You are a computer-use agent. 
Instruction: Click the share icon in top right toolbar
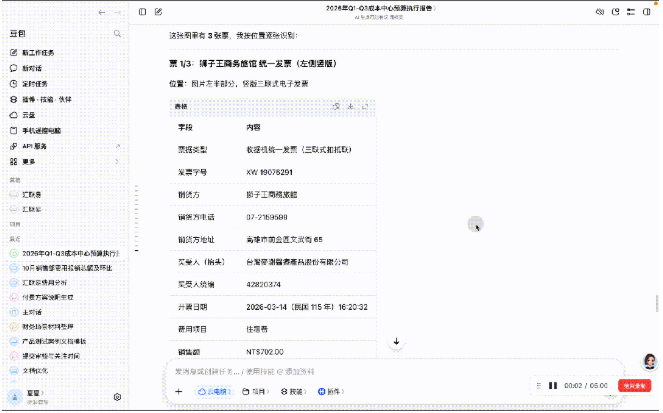(x=616, y=12)
